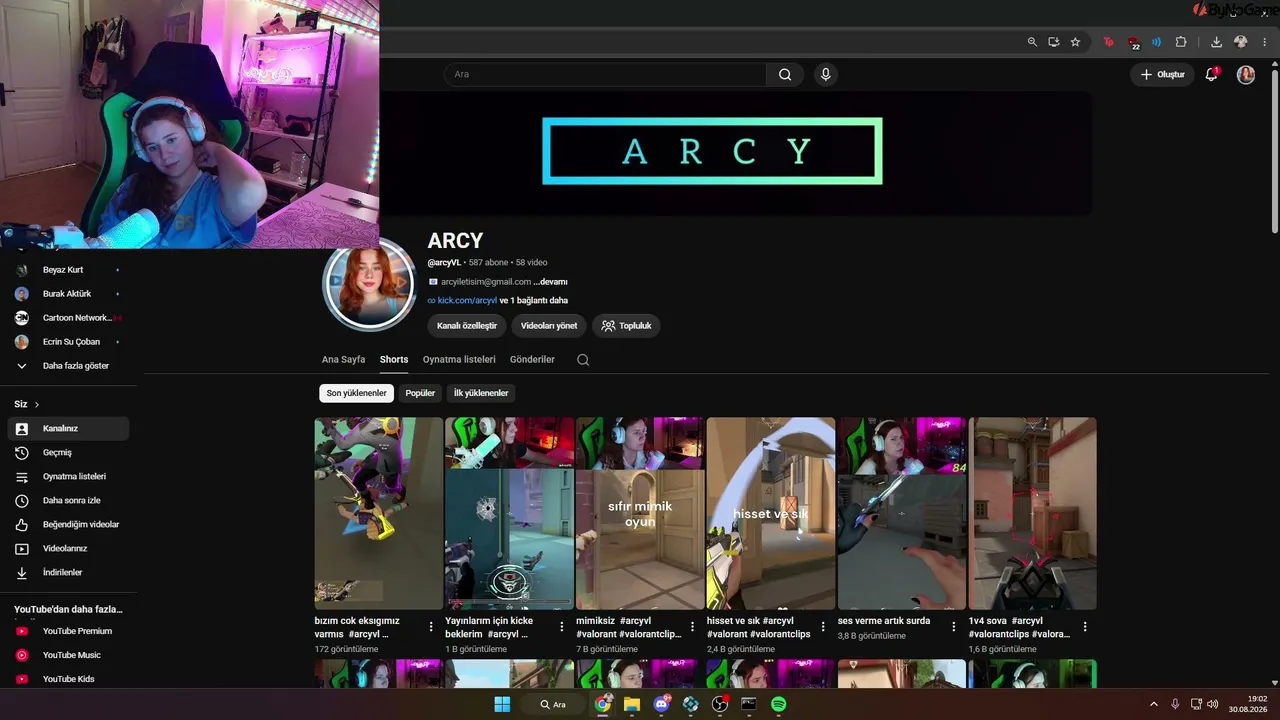Viewport: 1280px width, 720px height.
Task: Switch to the Oynatma listeleri tab
Action: click(x=459, y=360)
